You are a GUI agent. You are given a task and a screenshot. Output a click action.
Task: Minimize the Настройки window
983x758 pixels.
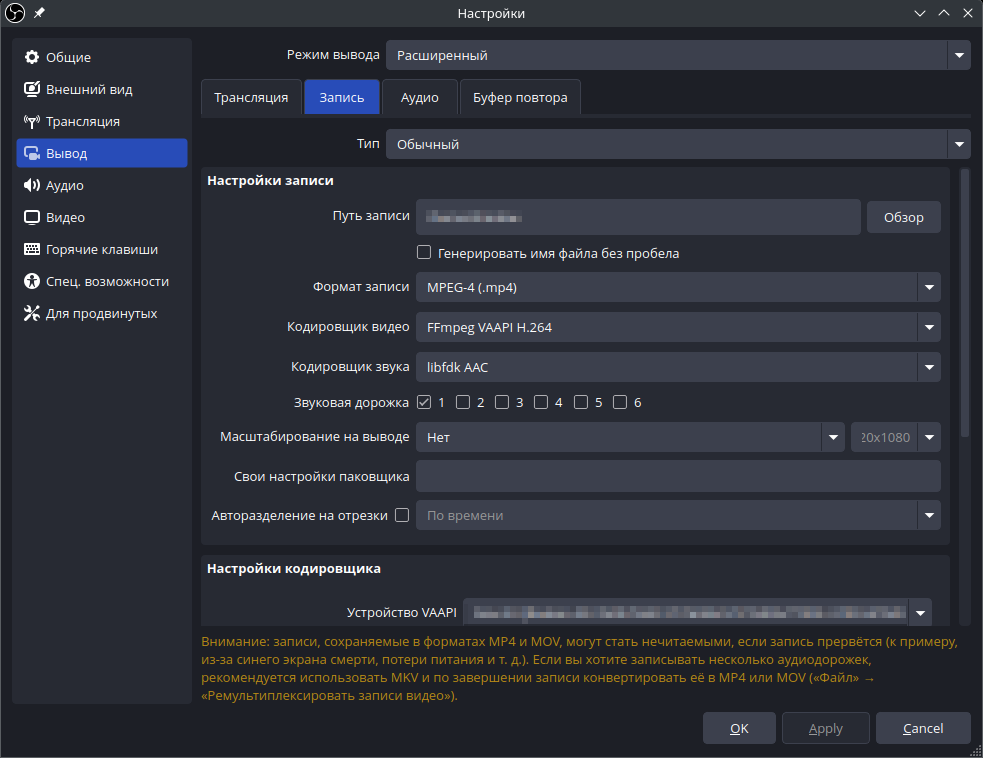point(920,13)
